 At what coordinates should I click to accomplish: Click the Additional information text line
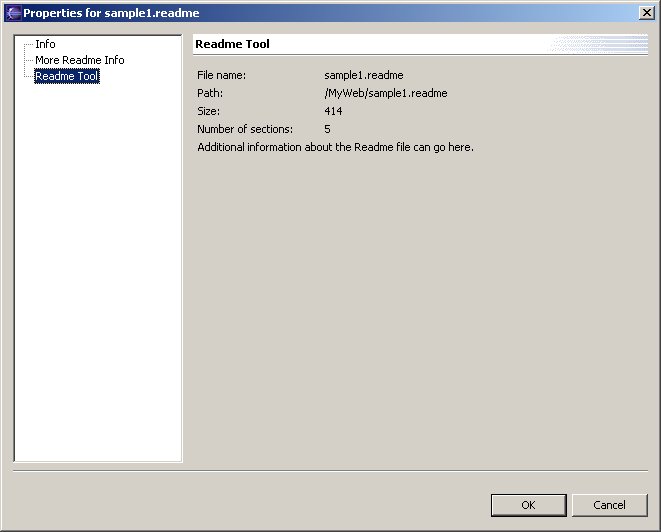click(335, 148)
